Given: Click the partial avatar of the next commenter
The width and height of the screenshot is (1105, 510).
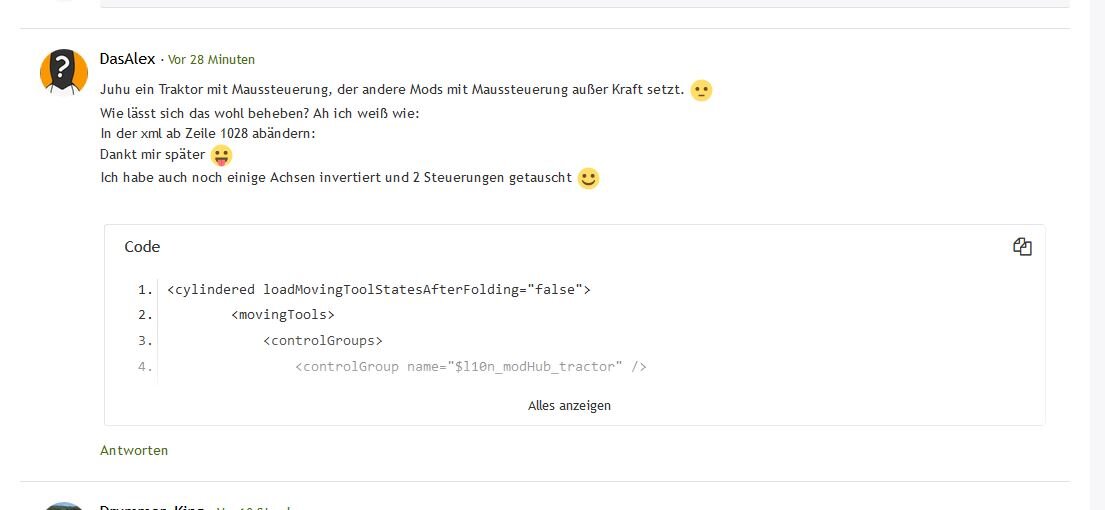Looking at the screenshot, I should [x=63, y=505].
